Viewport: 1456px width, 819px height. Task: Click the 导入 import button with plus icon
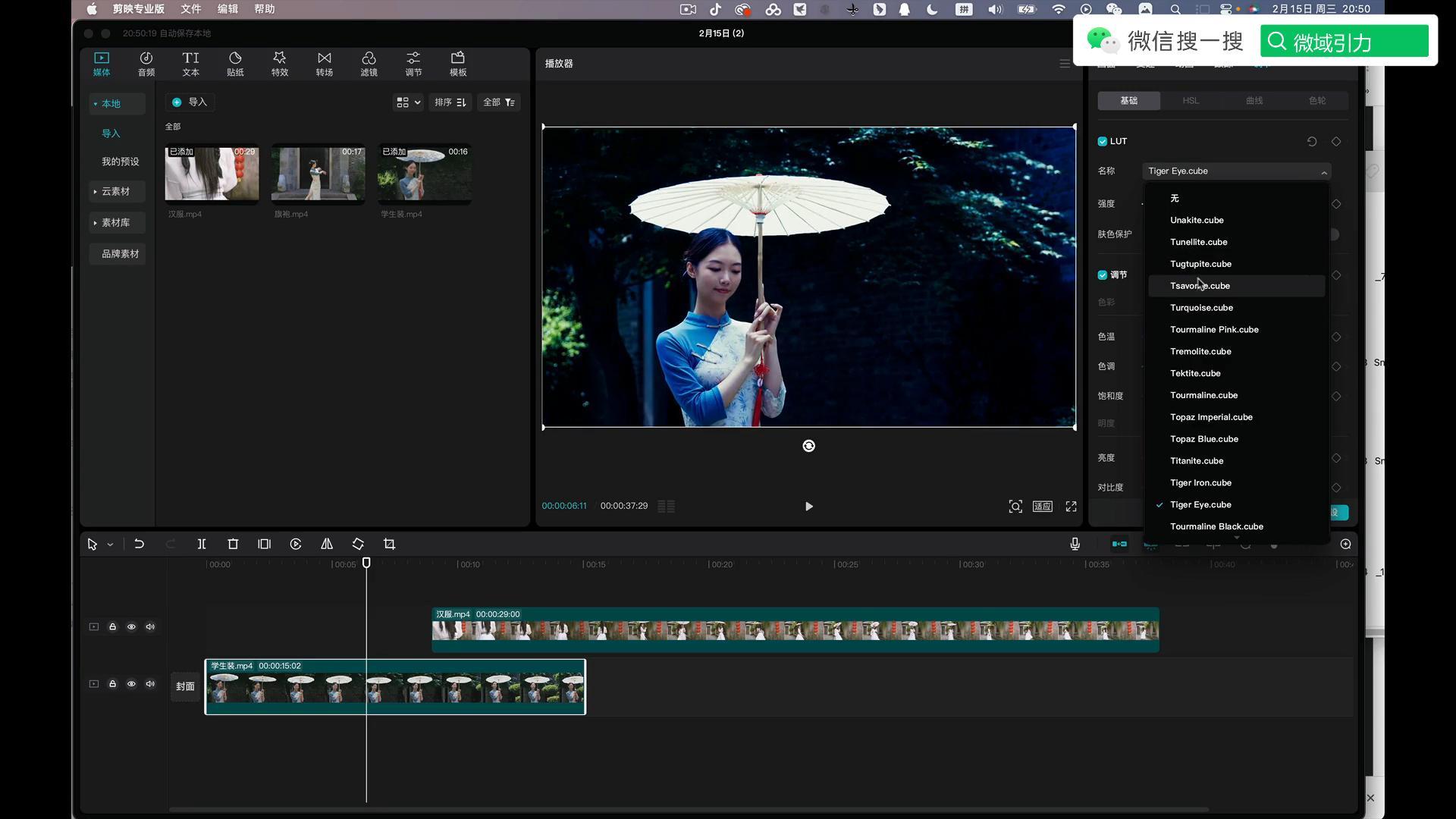coord(190,102)
